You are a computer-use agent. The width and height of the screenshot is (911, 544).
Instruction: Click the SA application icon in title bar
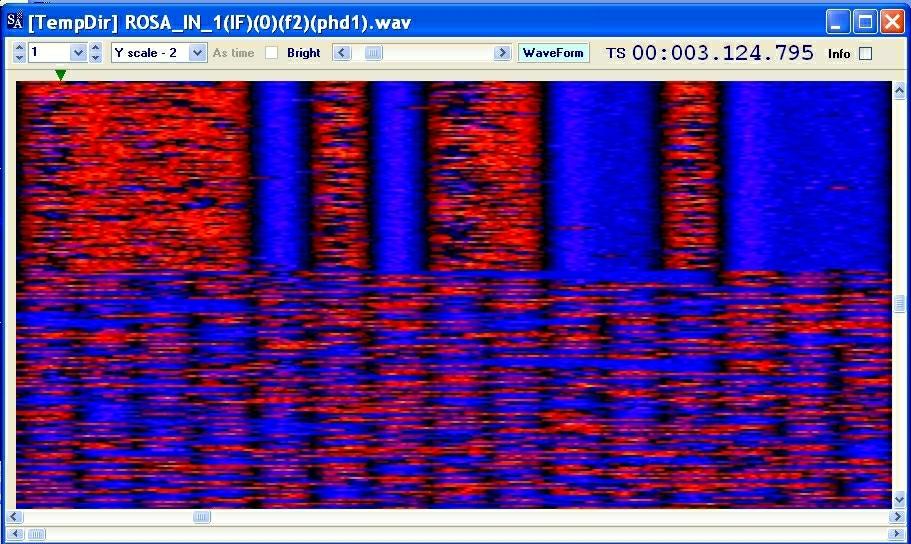pyautogui.click(x=15, y=22)
